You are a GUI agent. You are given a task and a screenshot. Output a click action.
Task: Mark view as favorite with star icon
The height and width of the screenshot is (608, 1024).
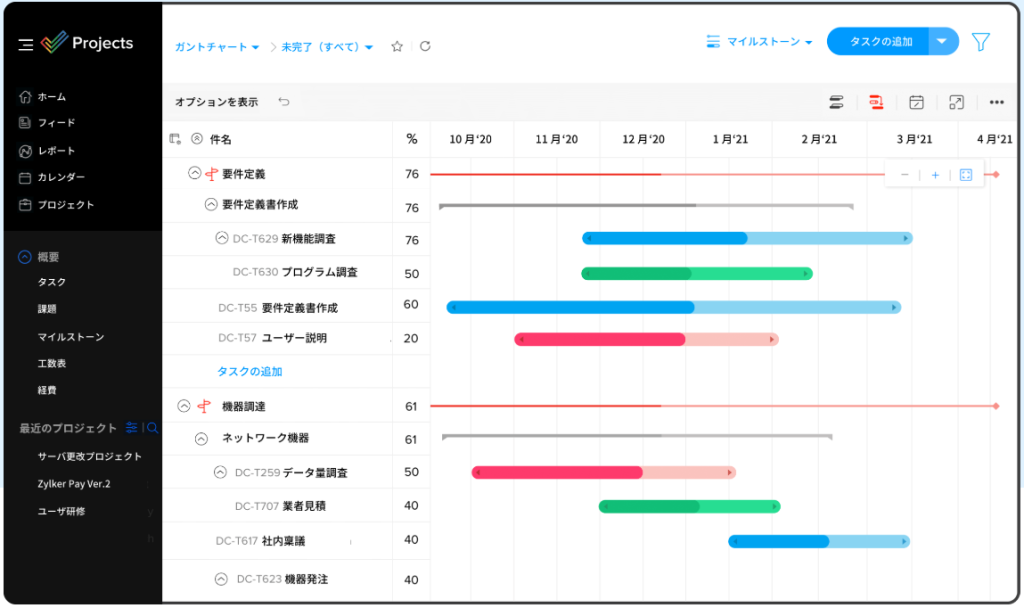click(x=397, y=47)
